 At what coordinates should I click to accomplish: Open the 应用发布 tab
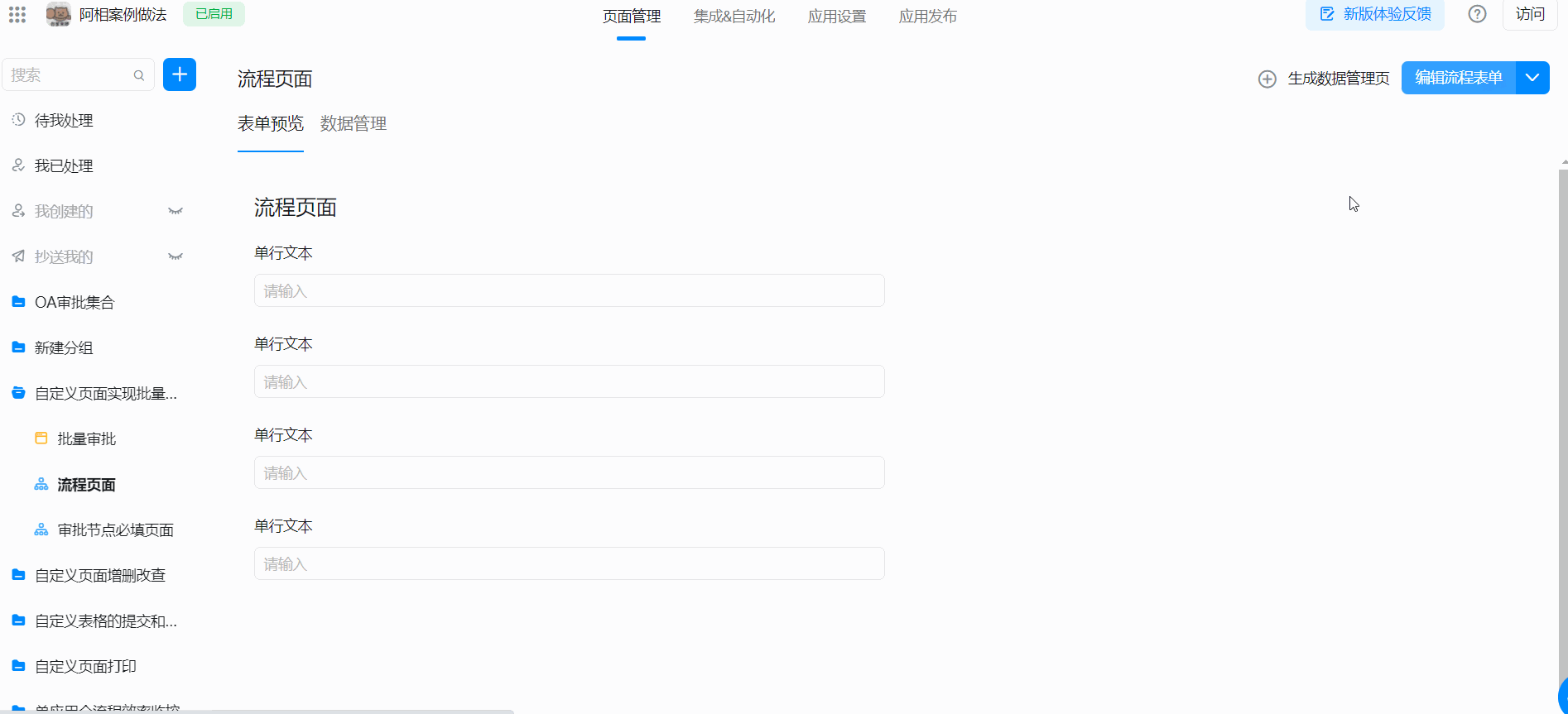(928, 17)
